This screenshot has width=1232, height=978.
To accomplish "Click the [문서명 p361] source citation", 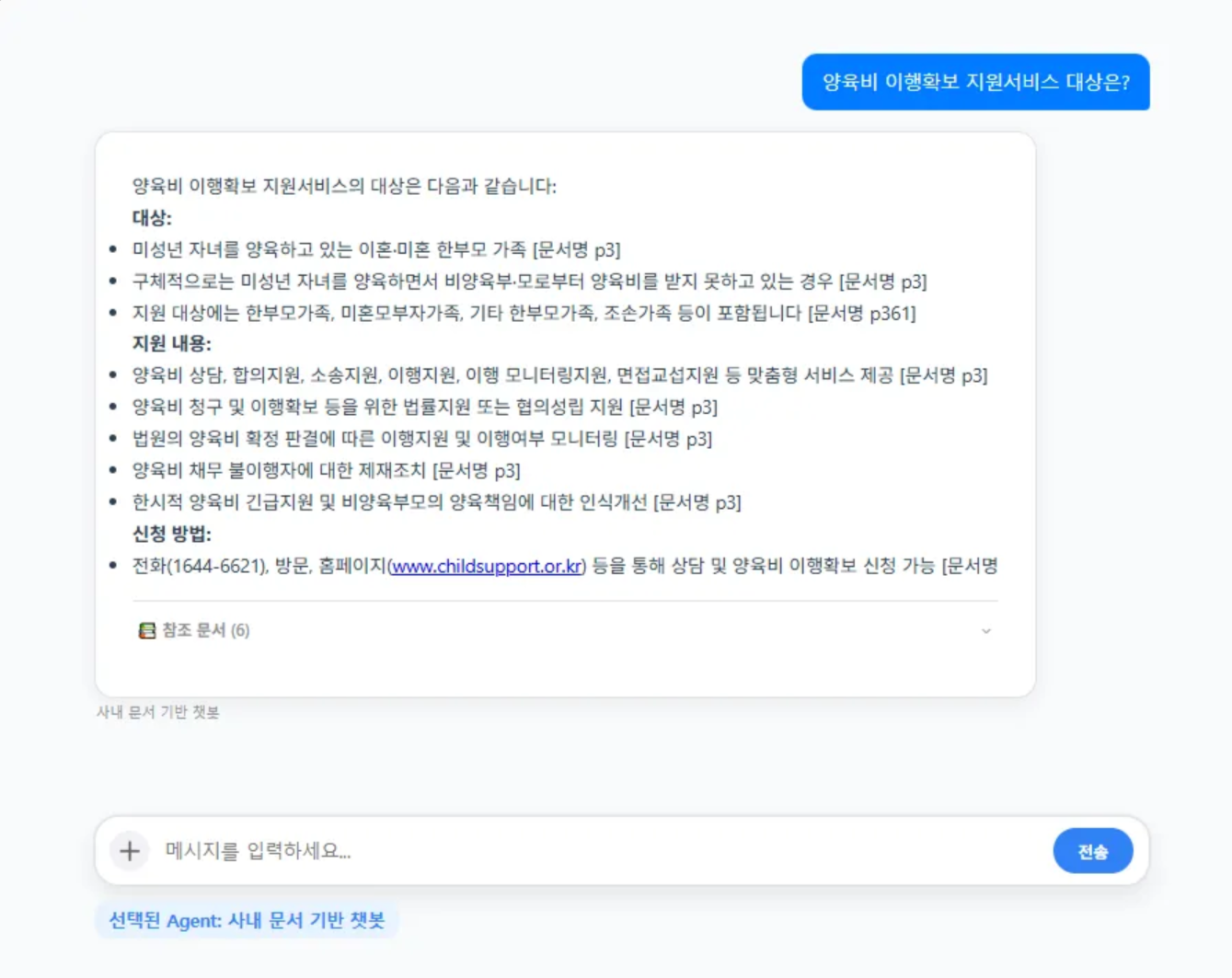I will 860,314.
